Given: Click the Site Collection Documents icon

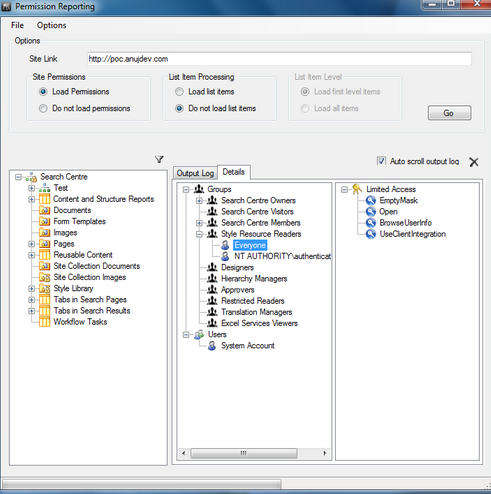Looking at the screenshot, I should 44,266.
